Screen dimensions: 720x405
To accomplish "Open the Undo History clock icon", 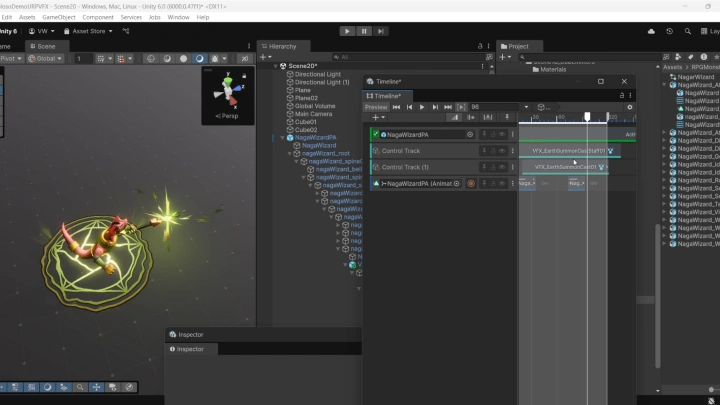I will click(669, 31).
